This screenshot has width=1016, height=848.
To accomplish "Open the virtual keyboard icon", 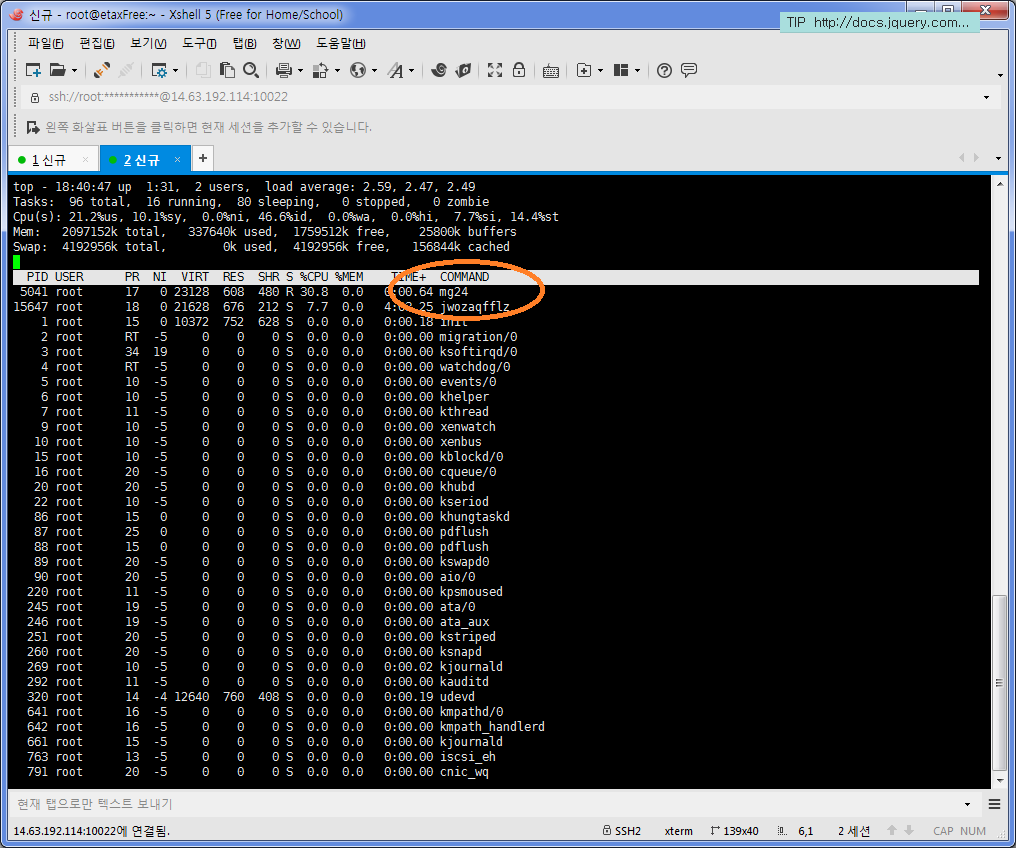I will click(551, 71).
